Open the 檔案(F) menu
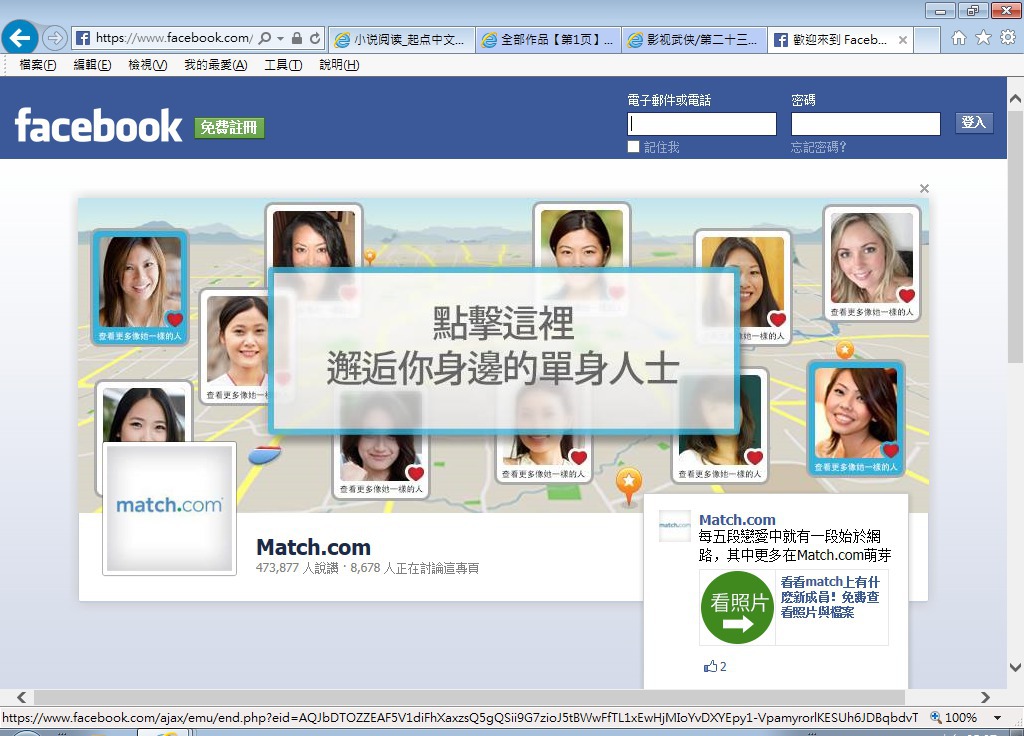This screenshot has height=736, width=1024. click(38, 65)
